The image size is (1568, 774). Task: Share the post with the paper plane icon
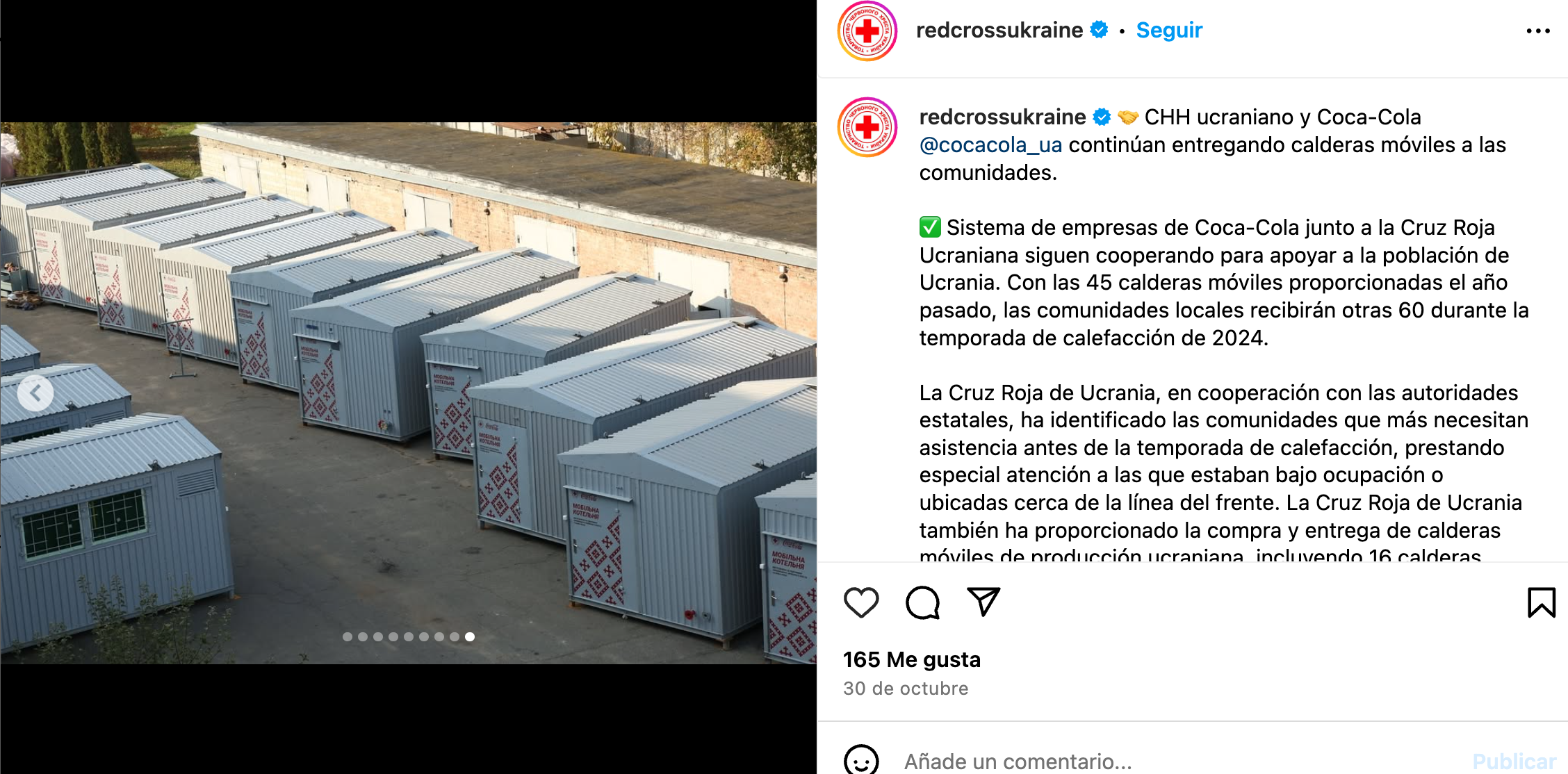983,602
